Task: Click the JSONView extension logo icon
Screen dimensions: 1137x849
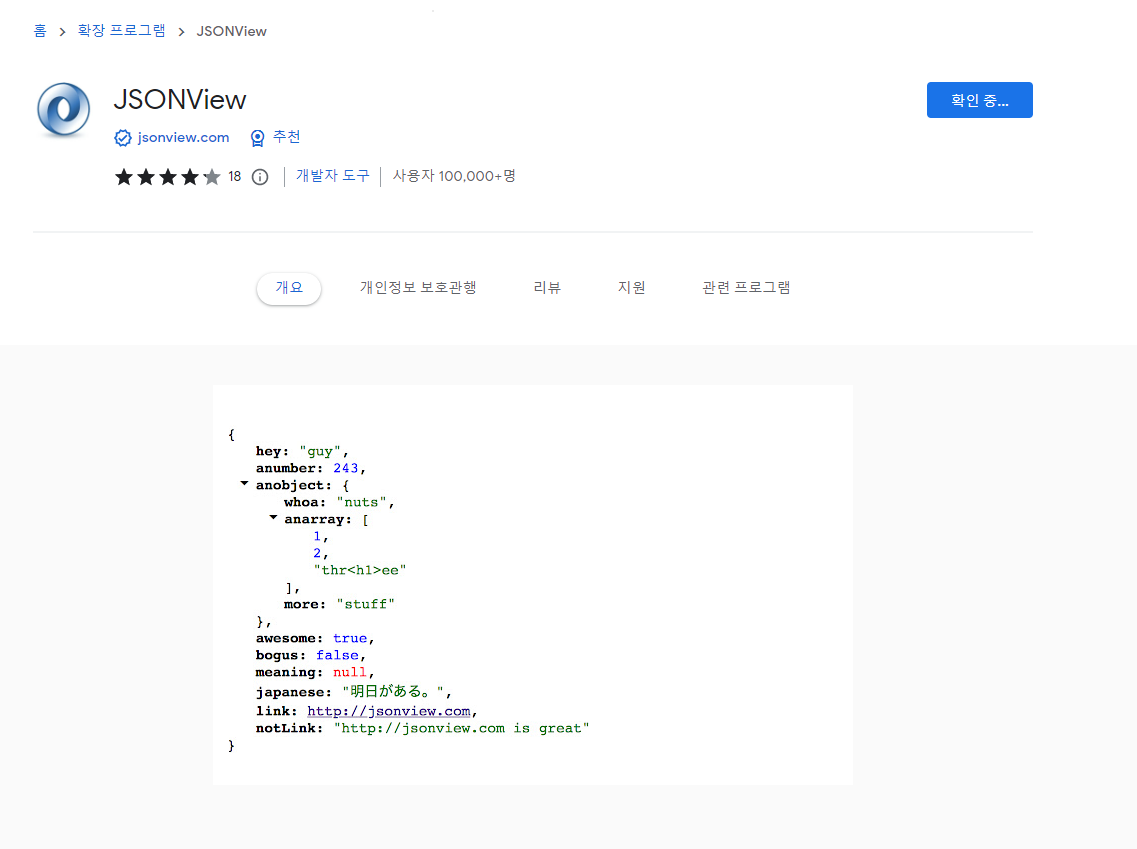Action: click(x=64, y=109)
